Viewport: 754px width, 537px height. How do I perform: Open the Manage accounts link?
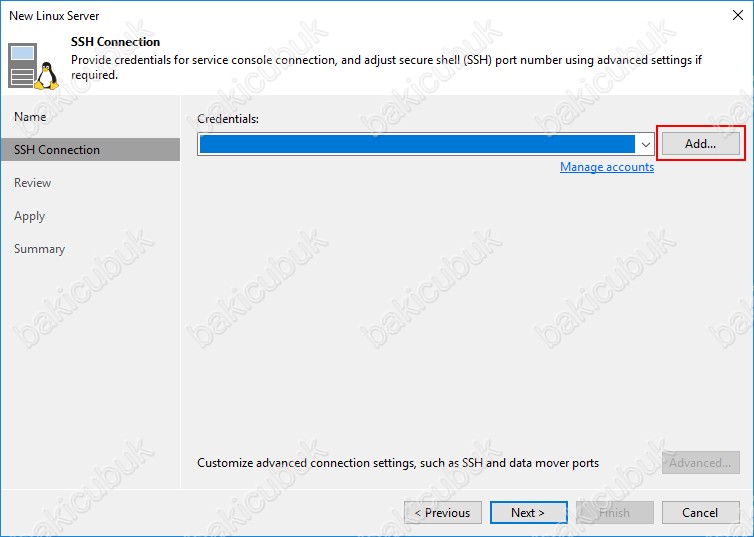(x=607, y=167)
